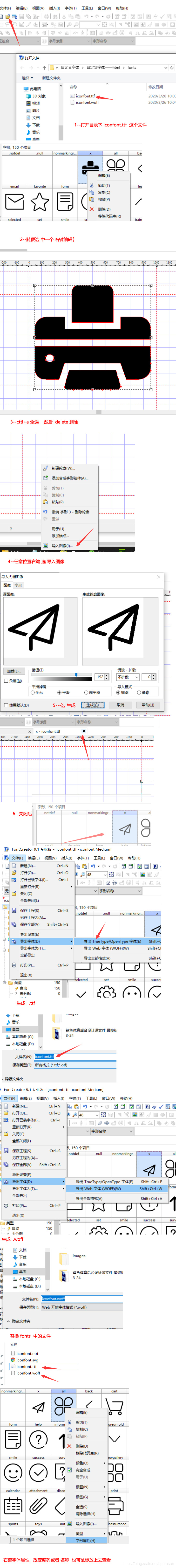Screen dimensions: 176x1568
Task: Toggle the 负像(N) checkbox
Action: [x=13, y=680]
